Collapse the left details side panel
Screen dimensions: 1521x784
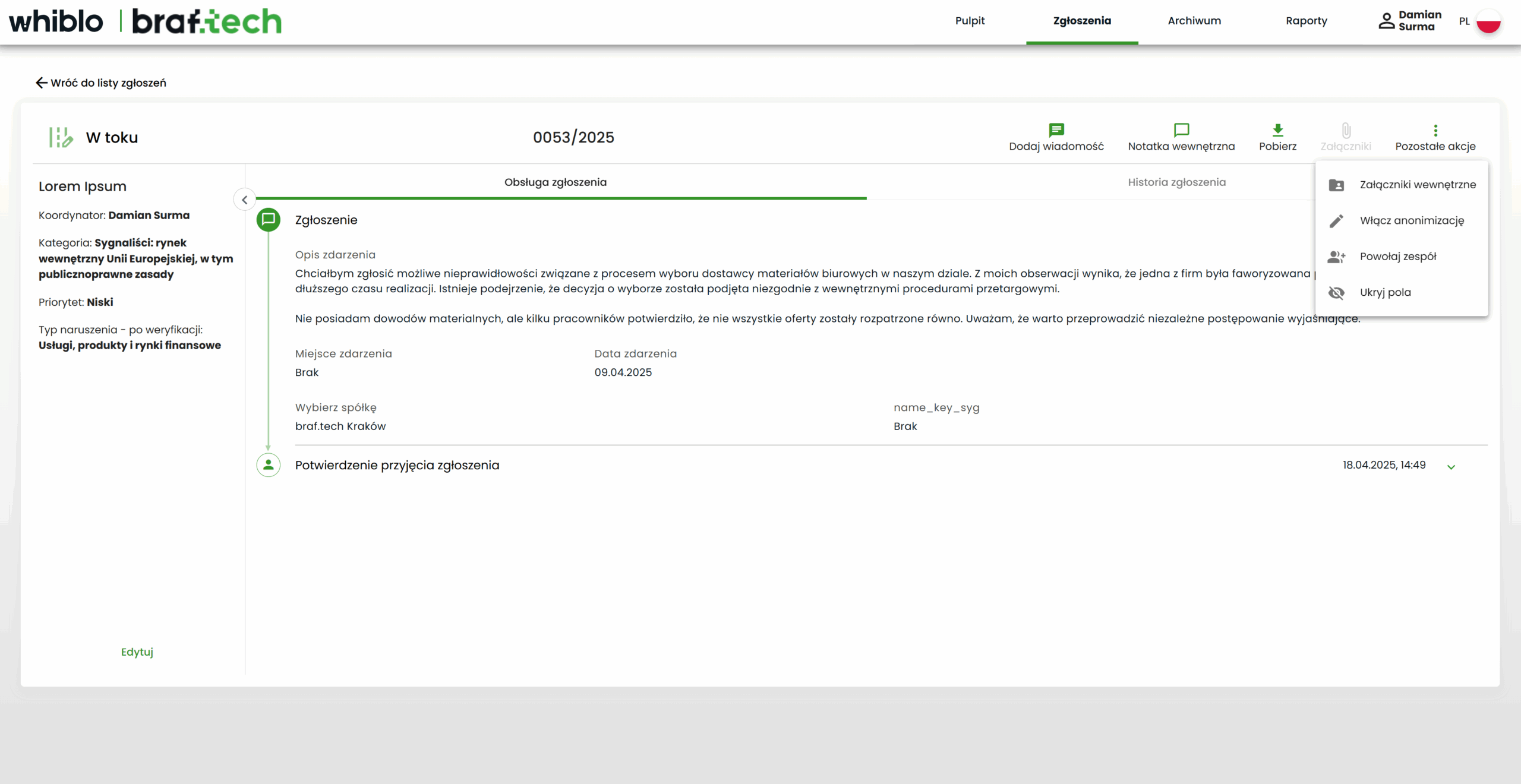point(245,200)
